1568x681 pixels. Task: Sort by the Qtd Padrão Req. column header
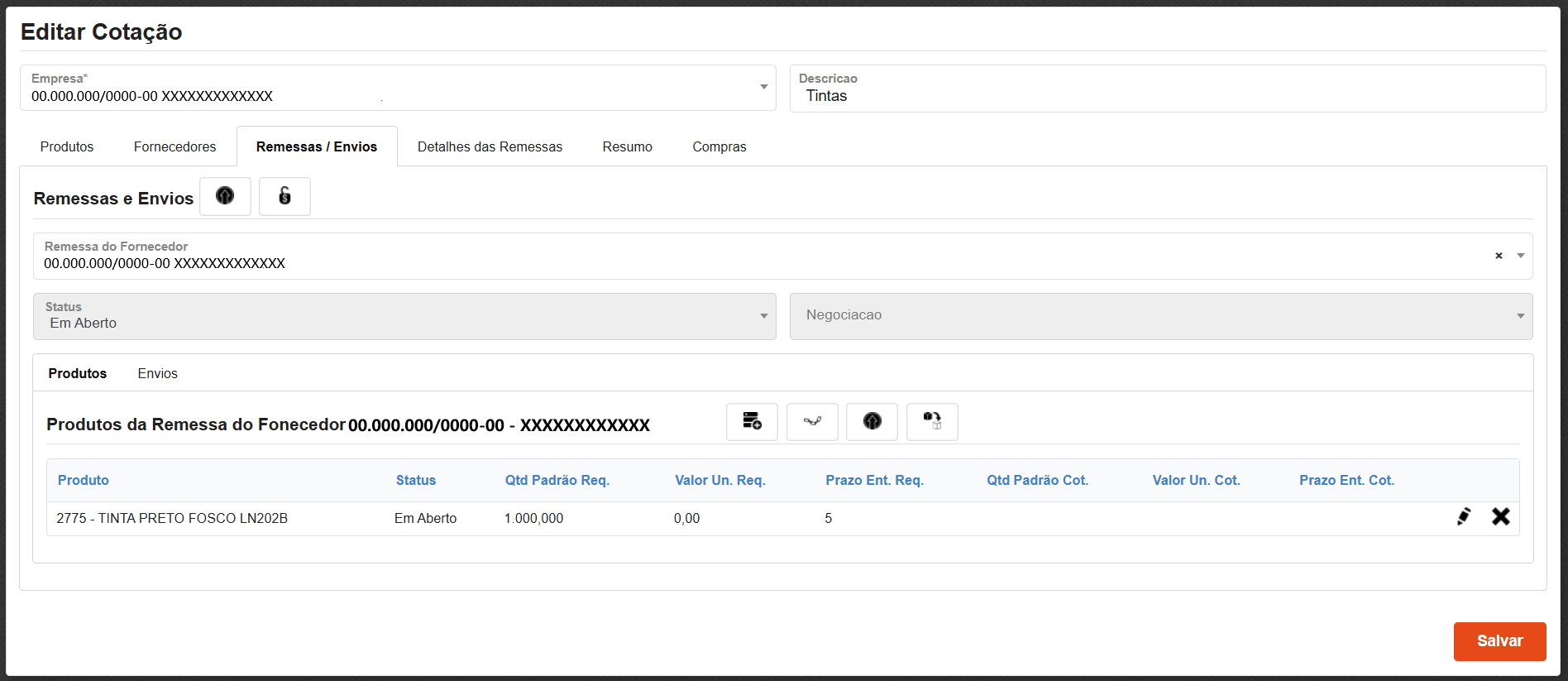pyautogui.click(x=557, y=480)
